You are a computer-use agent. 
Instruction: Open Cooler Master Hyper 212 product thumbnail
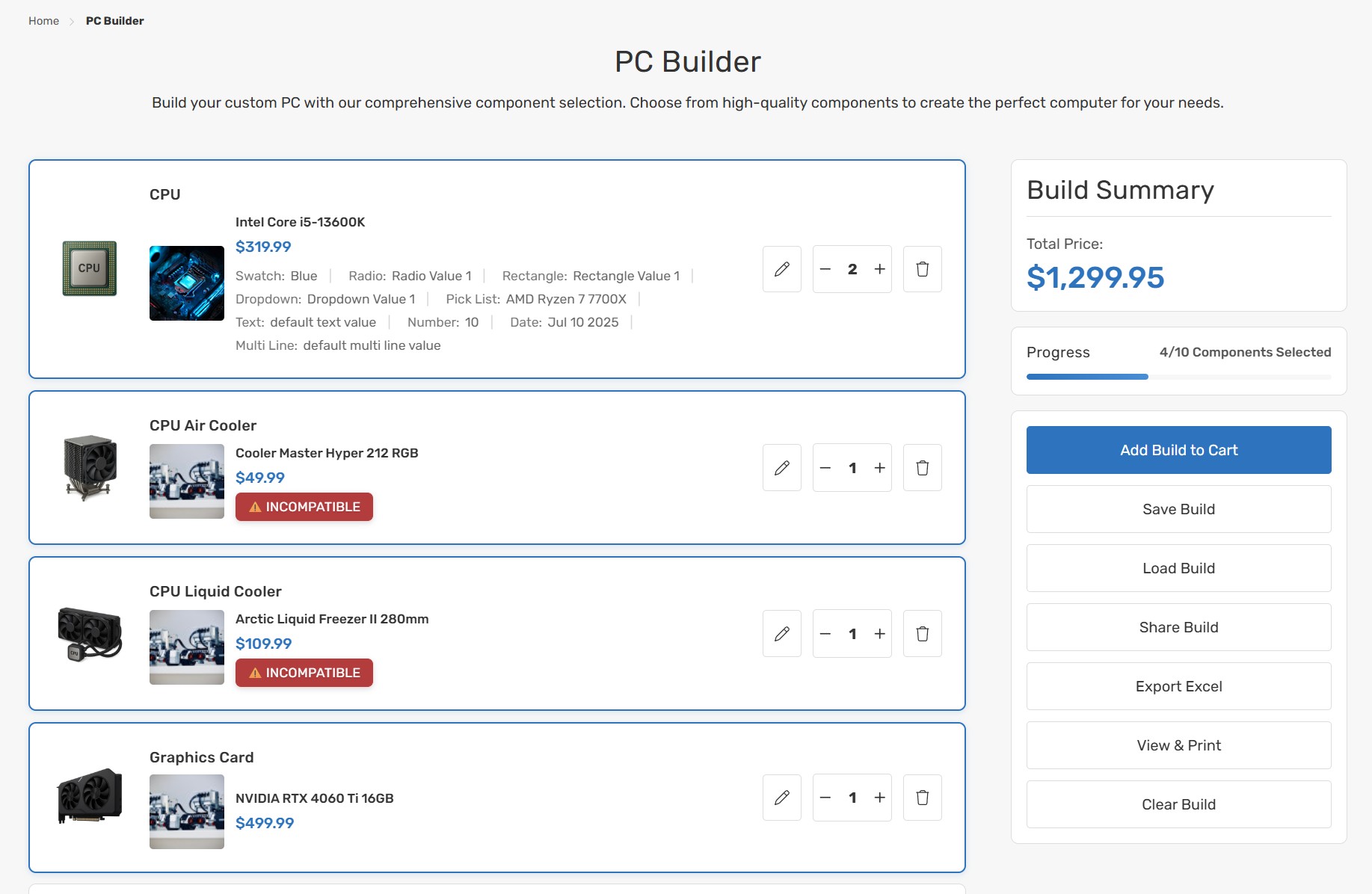coord(187,481)
